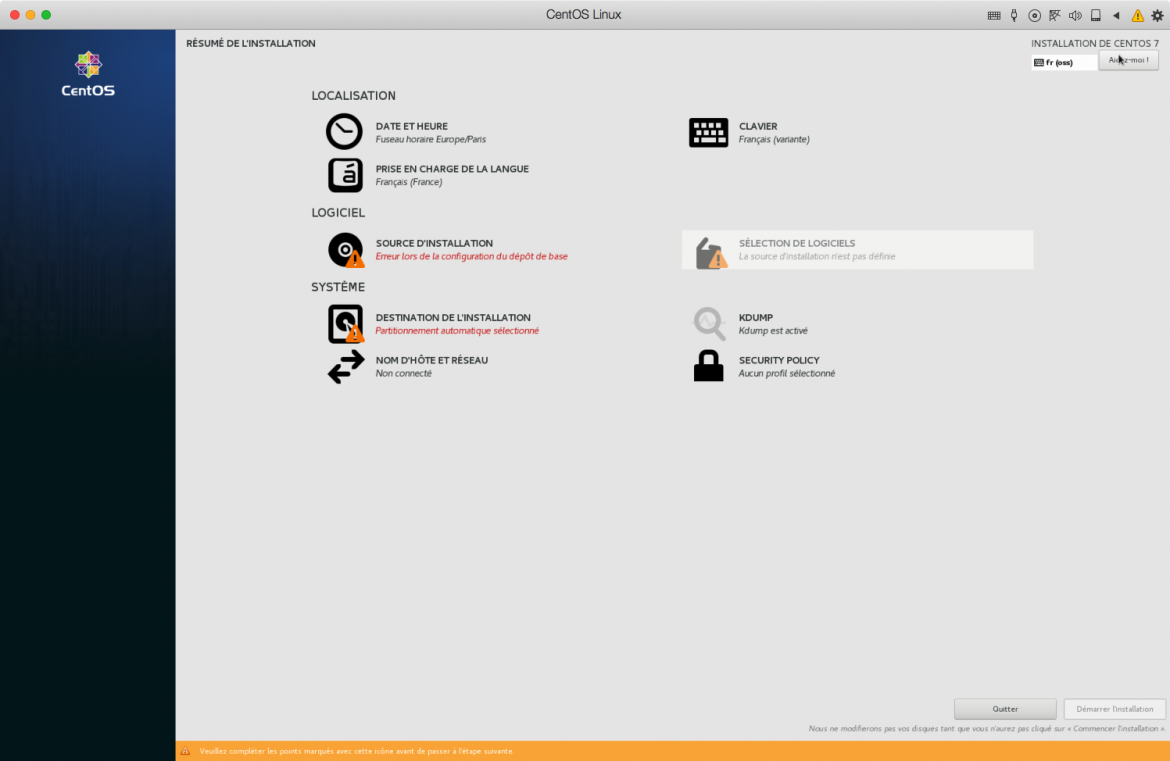The width and height of the screenshot is (1170, 761).
Task: Click the Quitter button
Action: point(1005,709)
